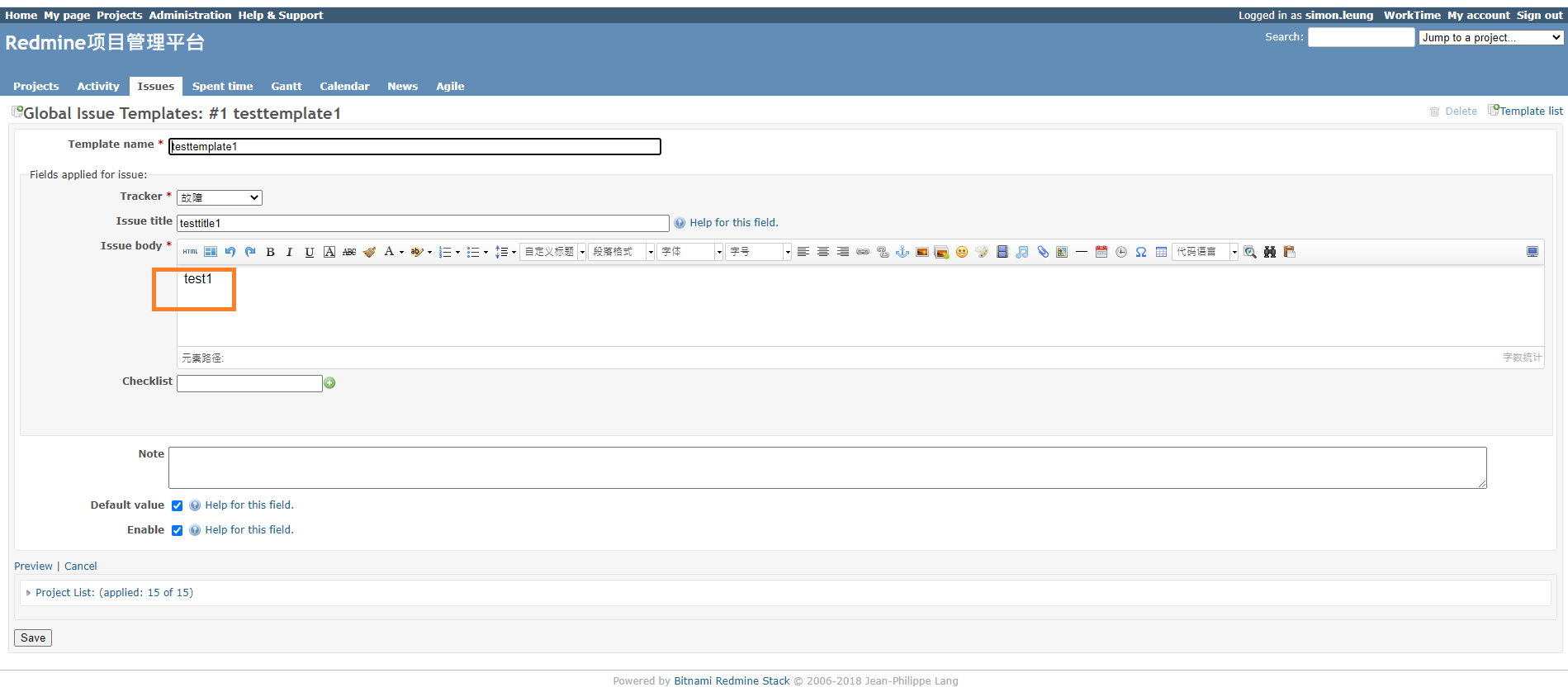Open the Spent time tab

pyautogui.click(x=223, y=86)
